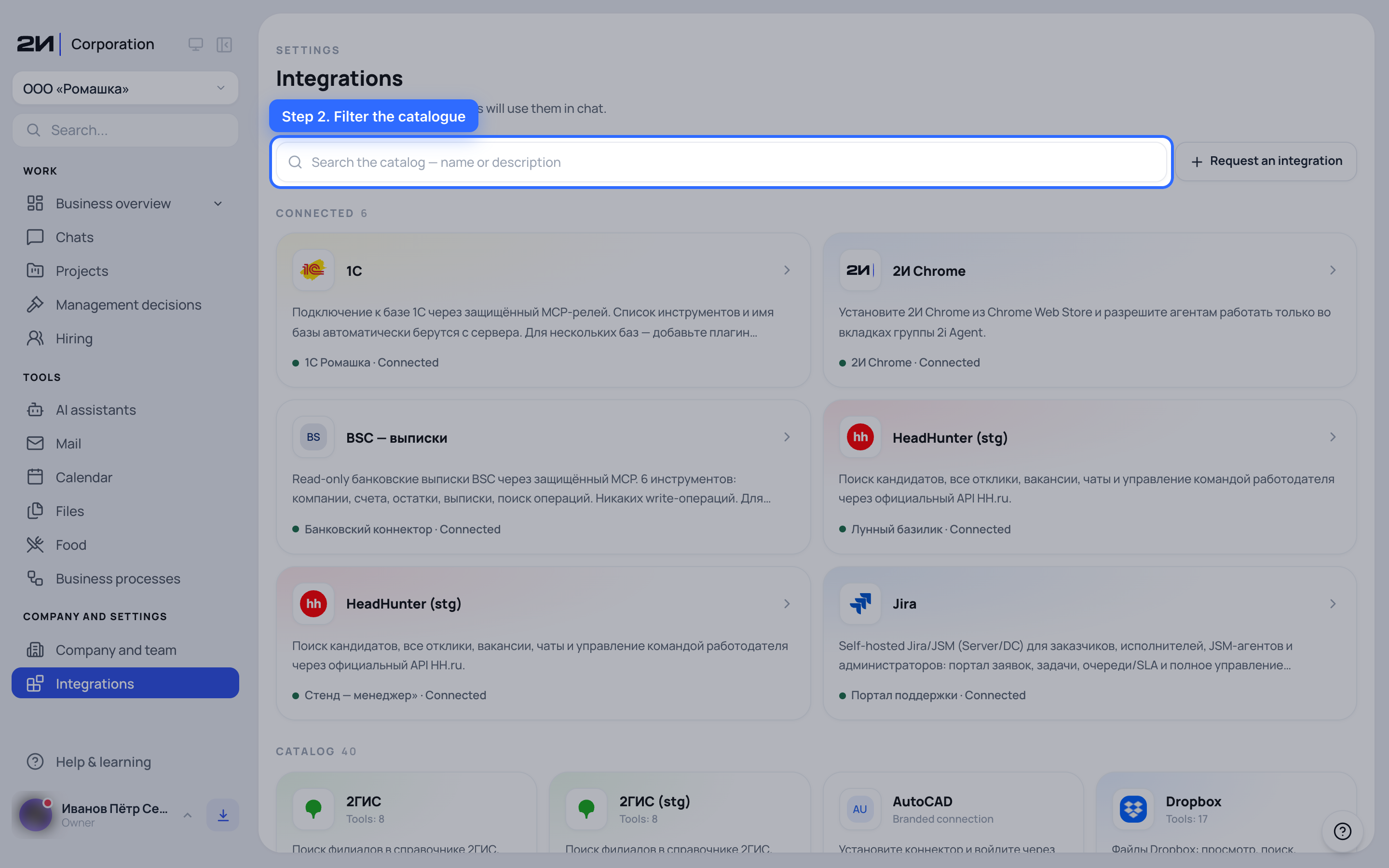1389x868 pixels.
Task: Go to Projects in the sidebar
Action: (125, 271)
